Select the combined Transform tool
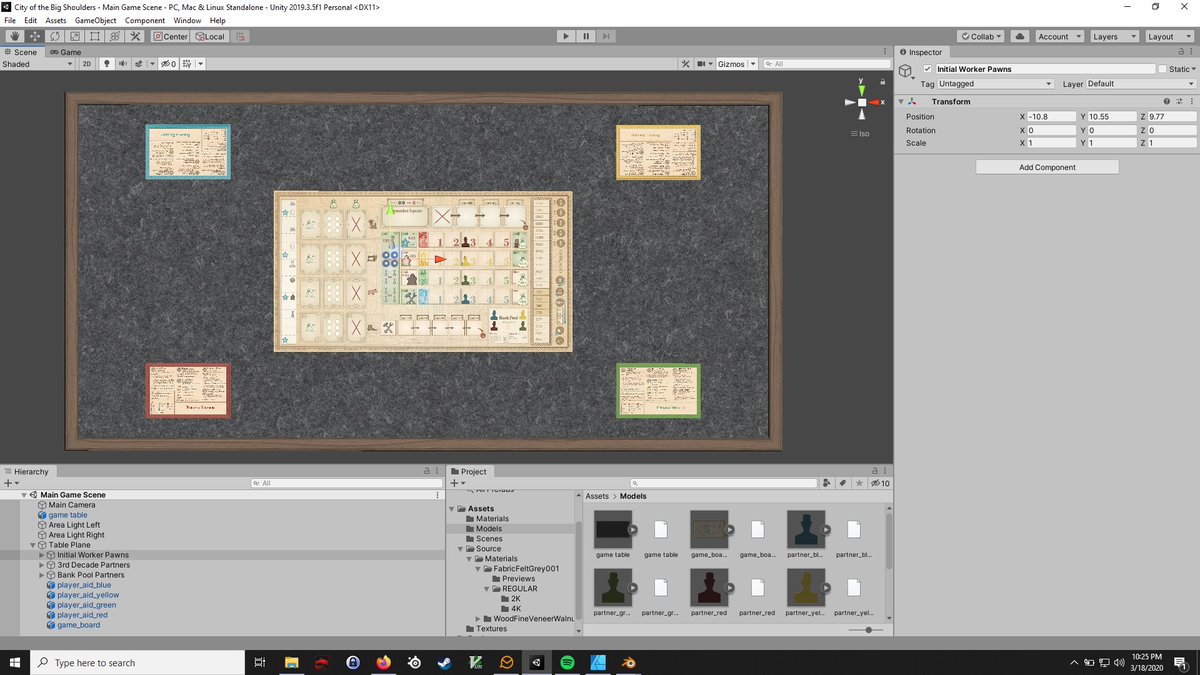 (116, 36)
